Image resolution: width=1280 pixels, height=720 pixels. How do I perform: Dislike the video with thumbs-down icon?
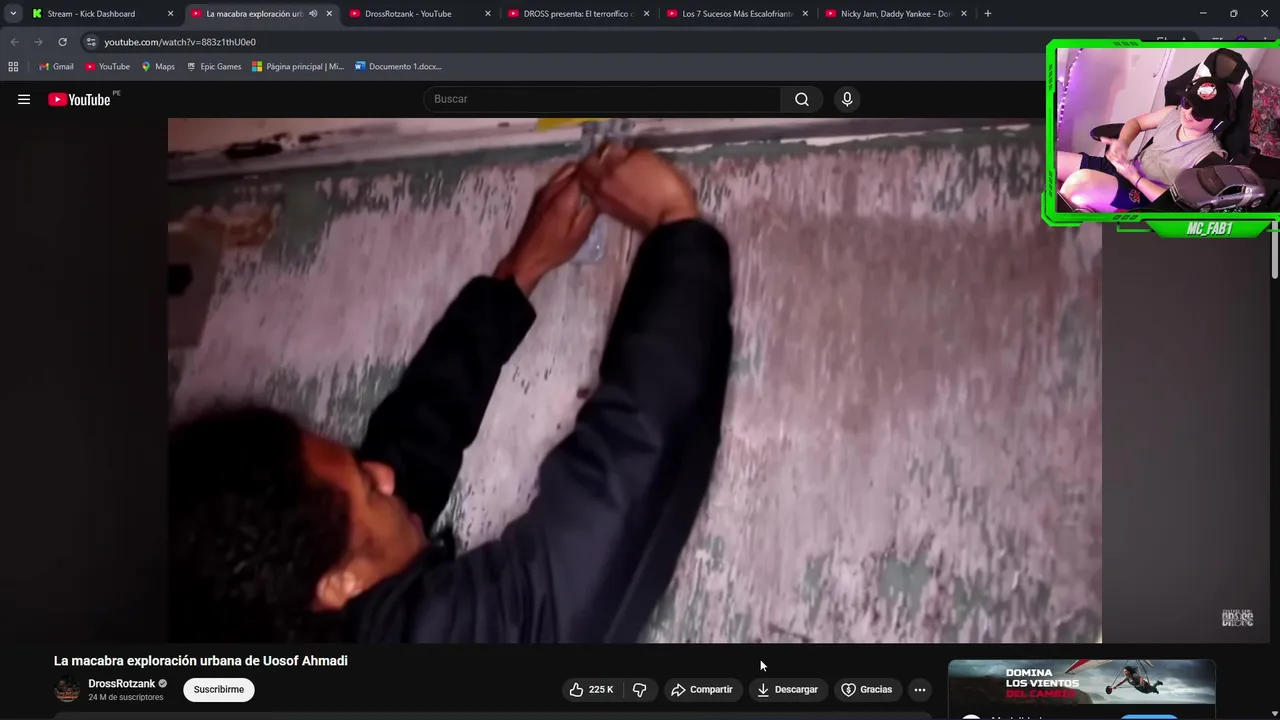coord(640,689)
